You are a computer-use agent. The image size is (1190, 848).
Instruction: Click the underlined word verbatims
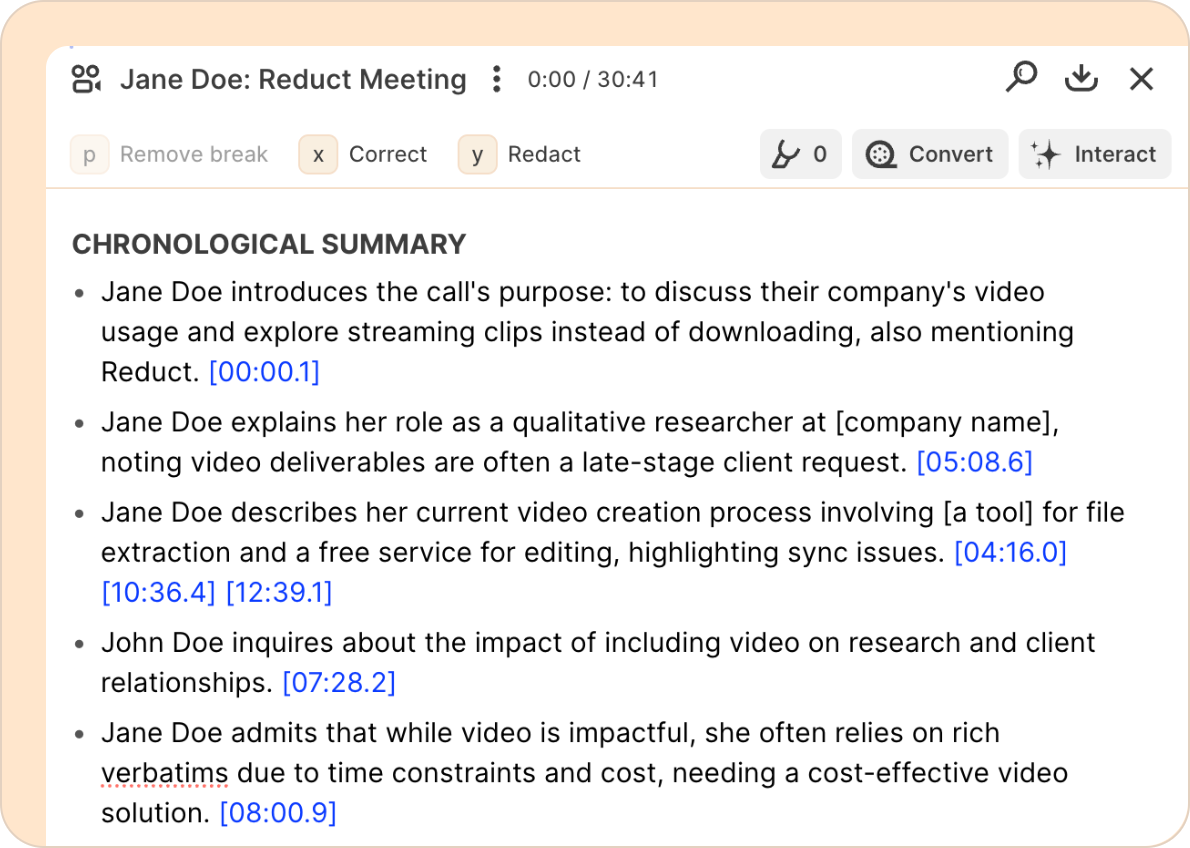[x=165, y=773]
